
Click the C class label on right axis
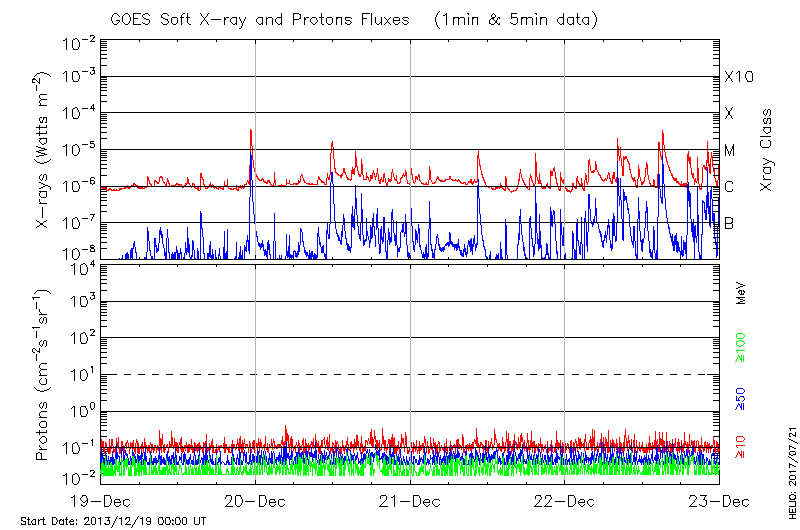pyautogui.click(x=729, y=187)
